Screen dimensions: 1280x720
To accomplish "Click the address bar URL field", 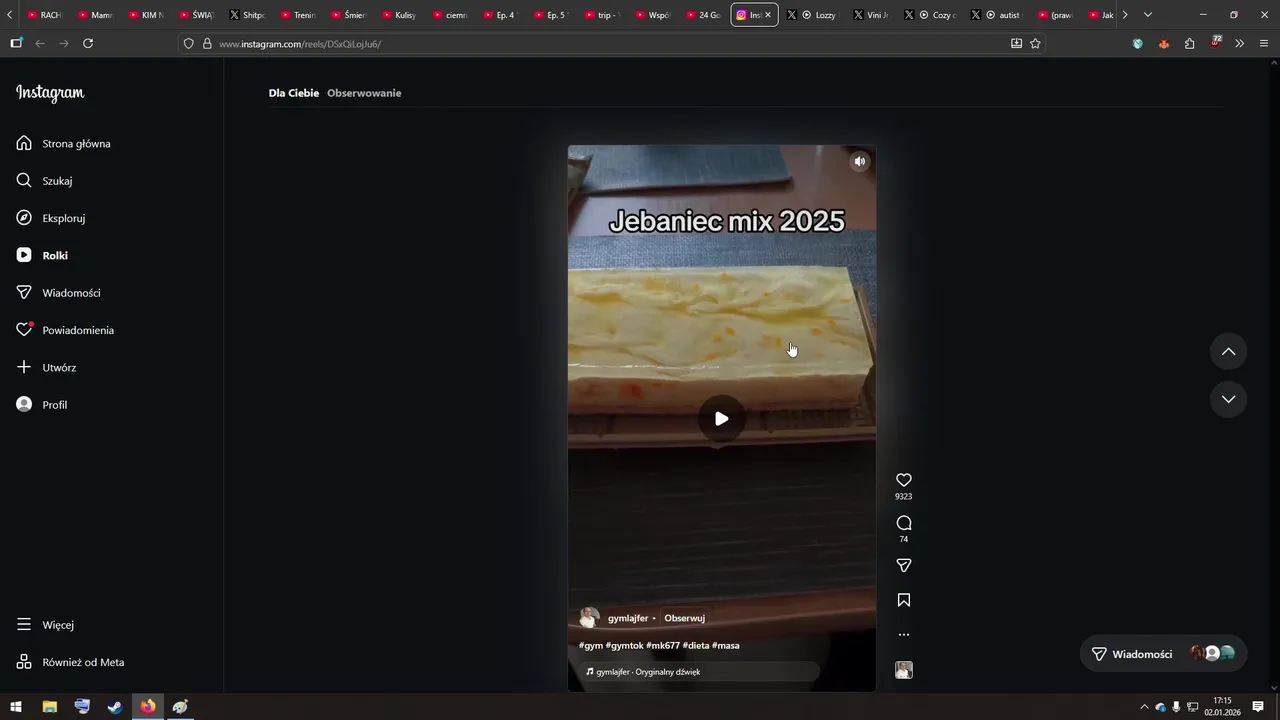I will pos(610,44).
